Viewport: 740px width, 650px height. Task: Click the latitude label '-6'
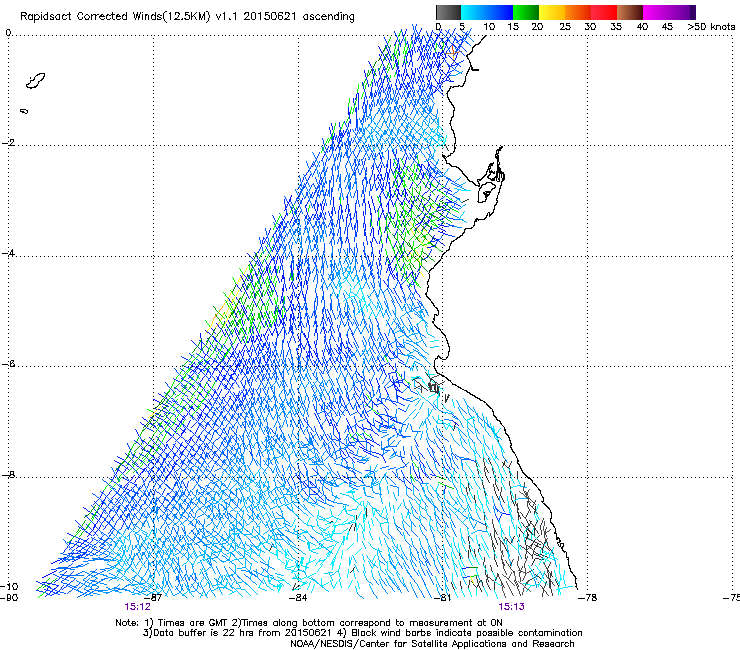9,364
